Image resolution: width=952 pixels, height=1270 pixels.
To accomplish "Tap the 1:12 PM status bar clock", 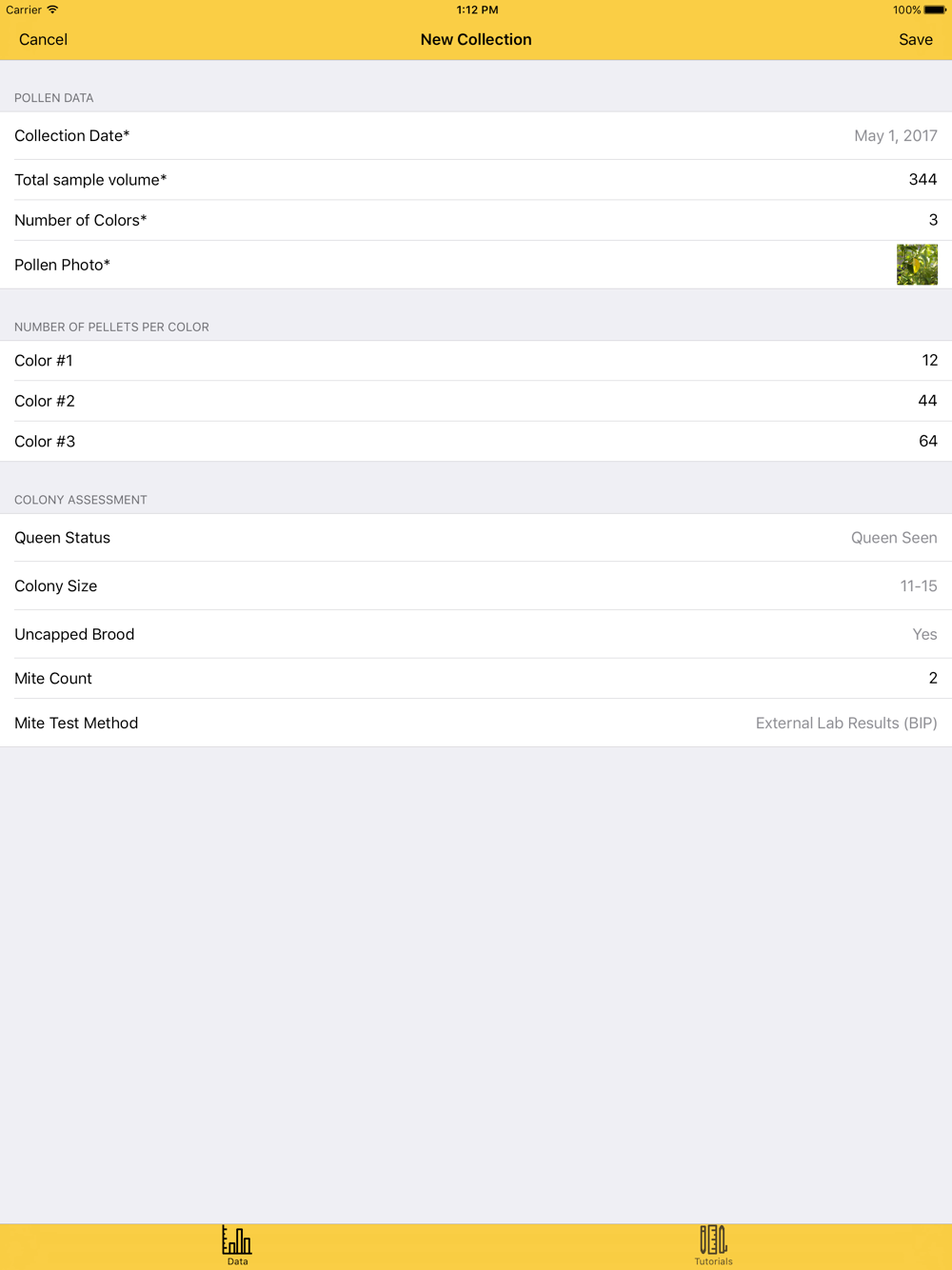I will click(477, 10).
